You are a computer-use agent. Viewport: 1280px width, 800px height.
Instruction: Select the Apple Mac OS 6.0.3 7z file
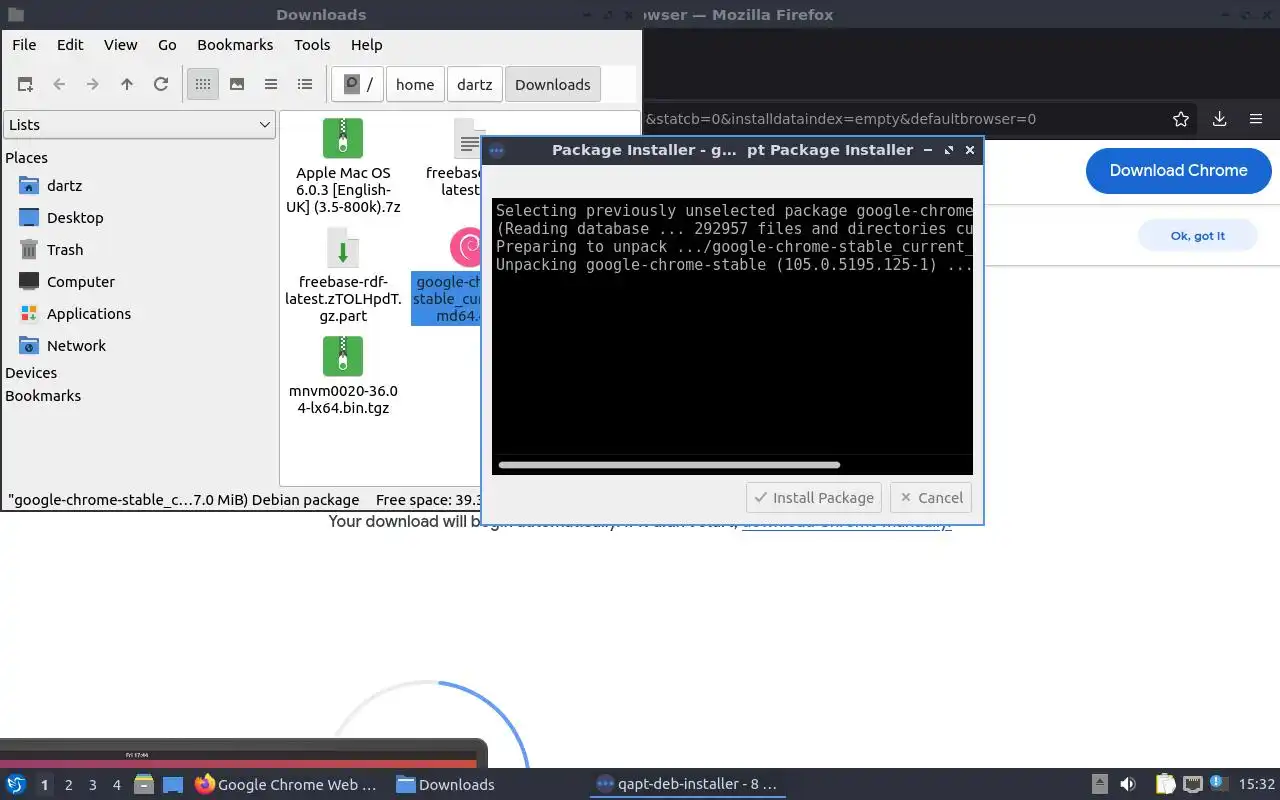(x=343, y=166)
